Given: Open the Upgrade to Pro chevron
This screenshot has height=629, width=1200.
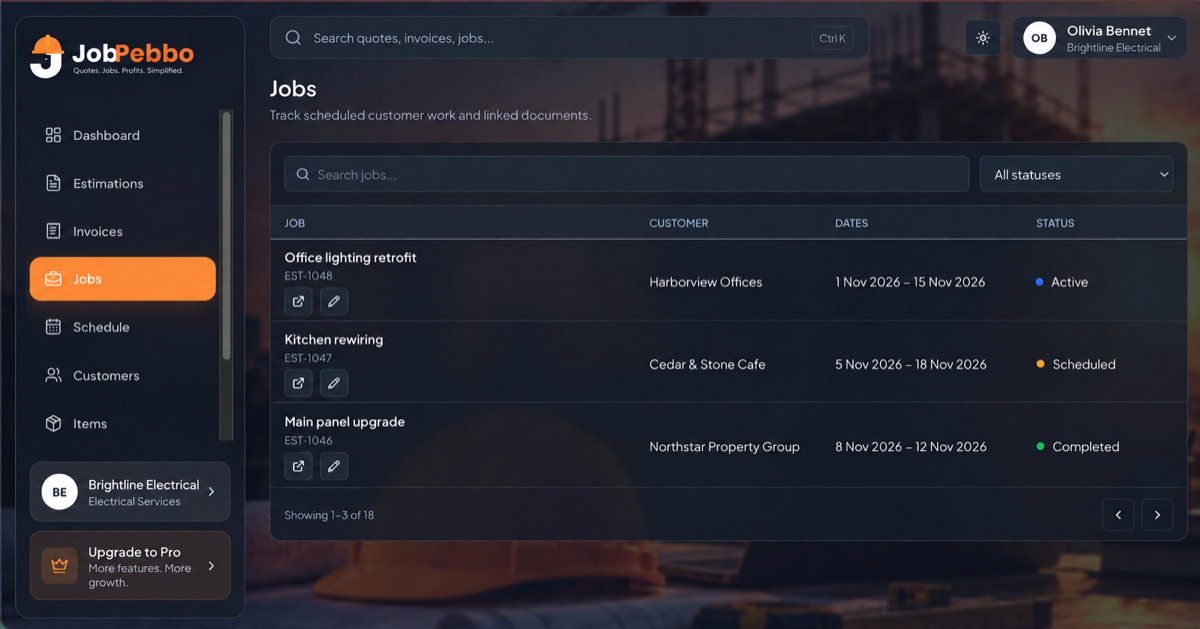Looking at the screenshot, I should click(x=211, y=566).
